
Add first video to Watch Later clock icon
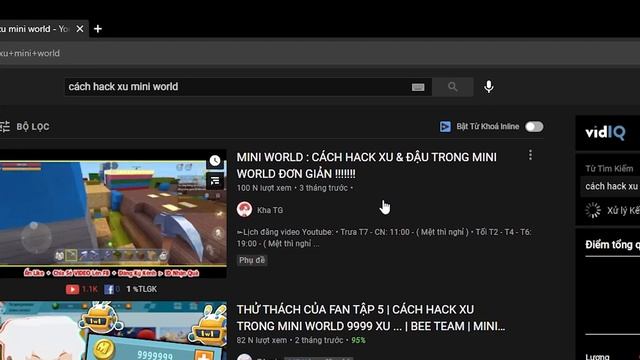(215, 161)
